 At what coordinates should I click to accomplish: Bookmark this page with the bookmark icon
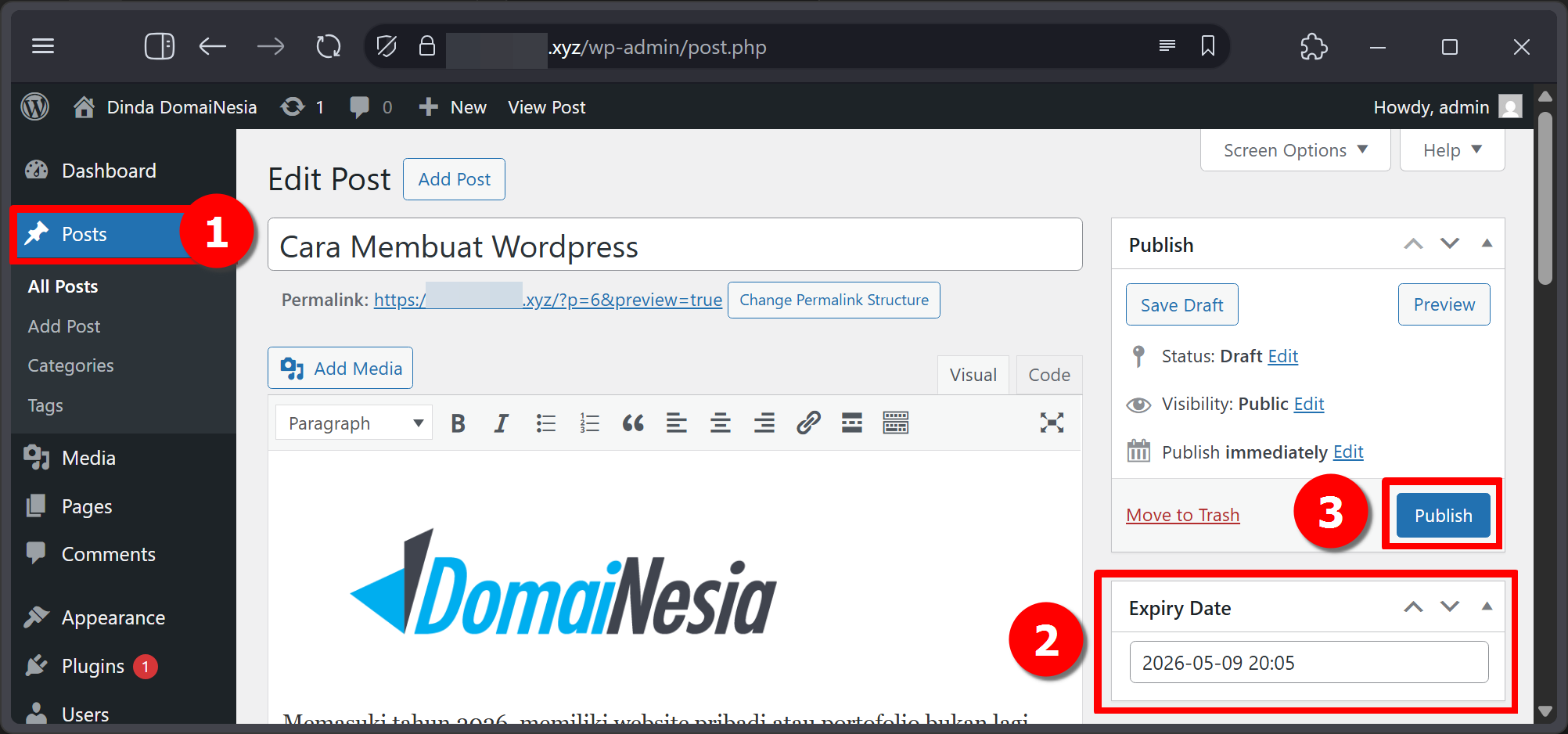coord(1208,45)
